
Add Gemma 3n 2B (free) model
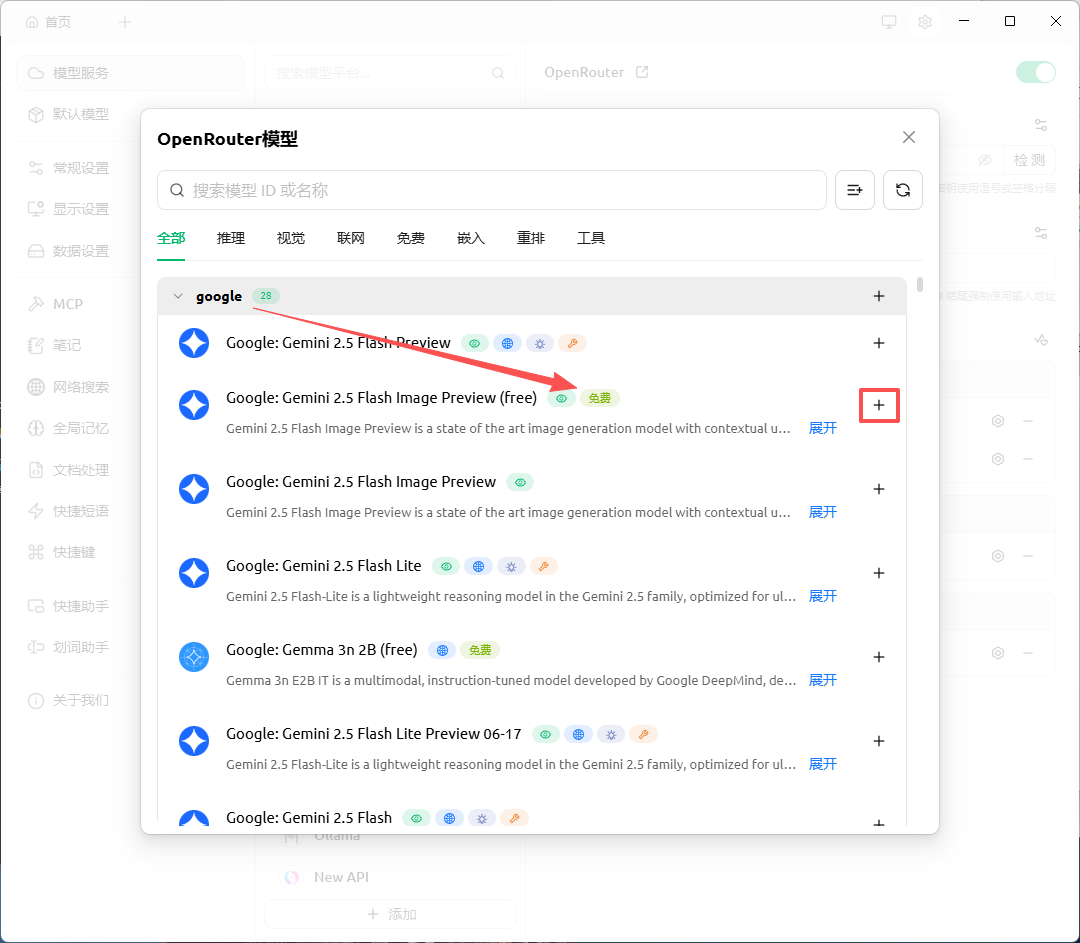tap(879, 657)
